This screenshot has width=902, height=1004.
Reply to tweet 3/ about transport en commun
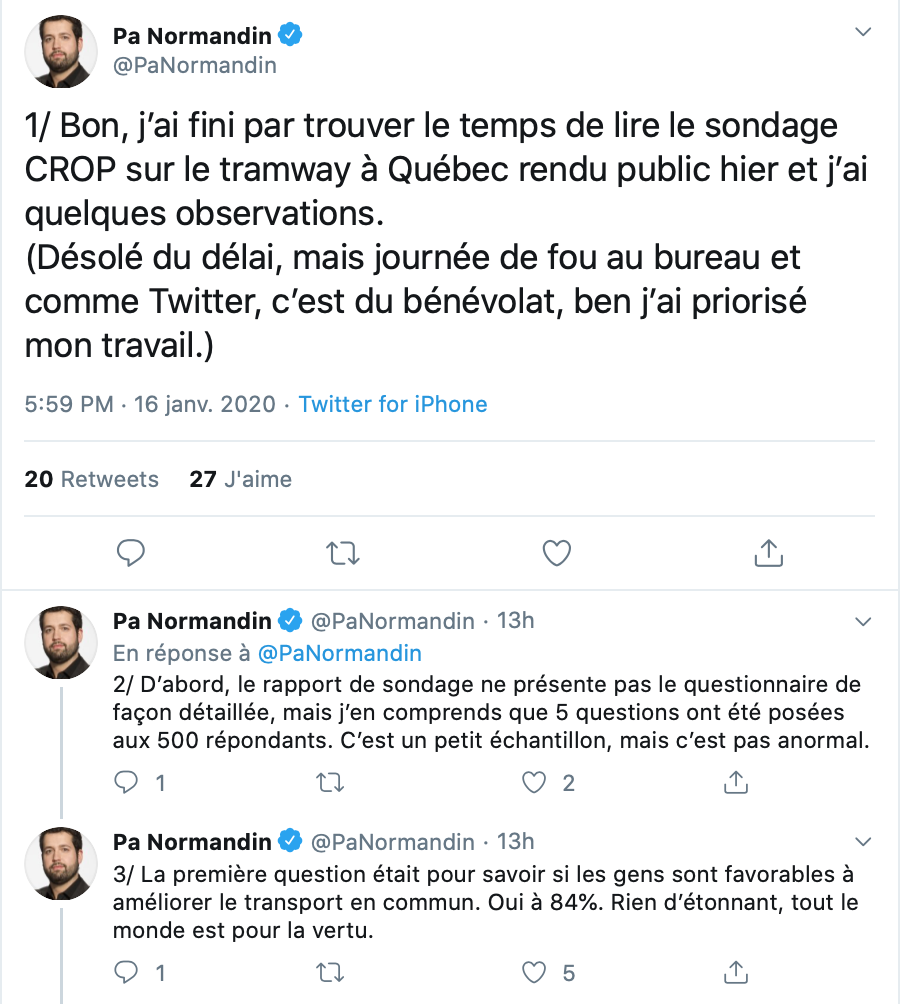(x=126, y=972)
